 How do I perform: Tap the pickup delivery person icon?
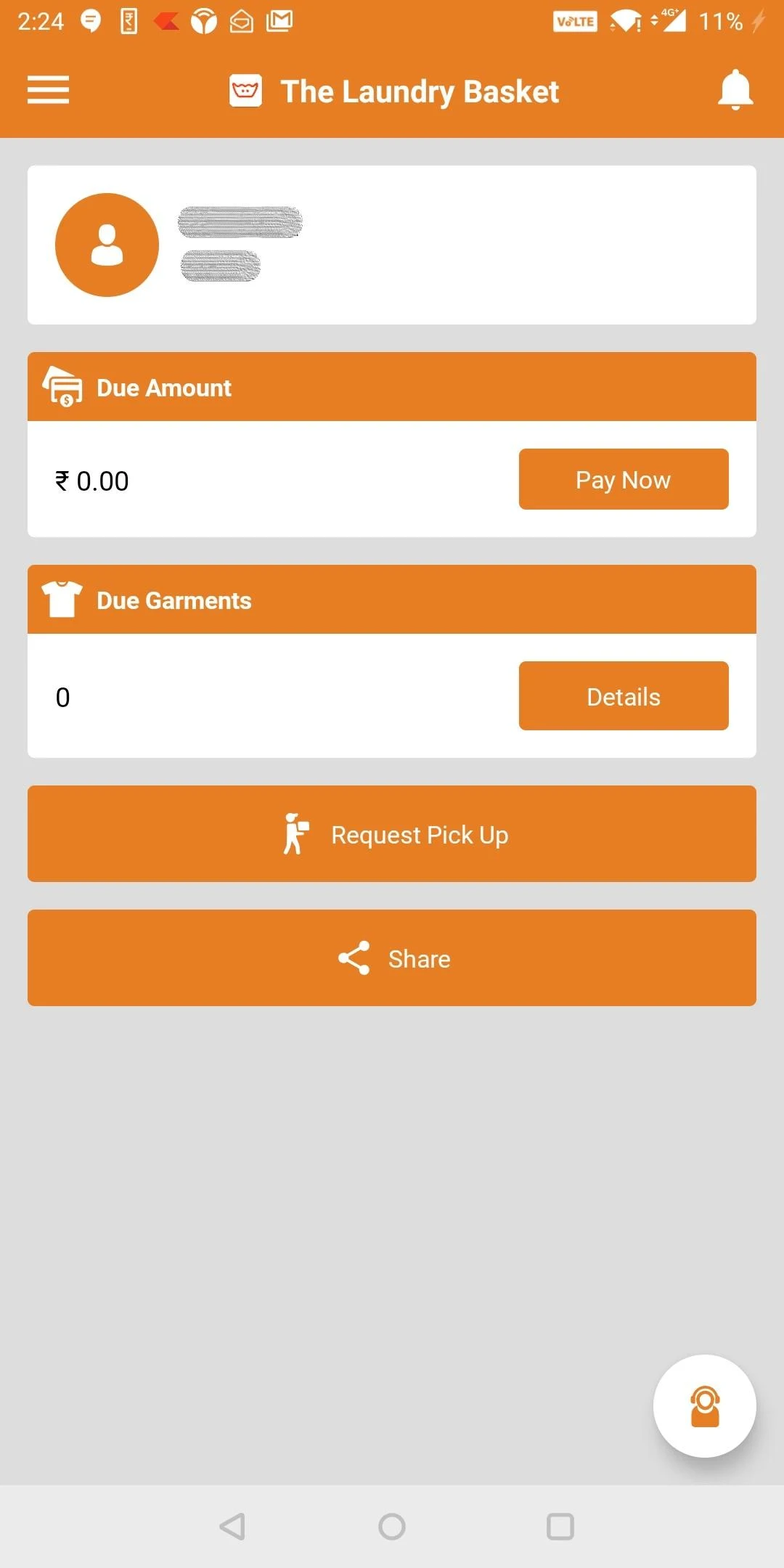295,833
